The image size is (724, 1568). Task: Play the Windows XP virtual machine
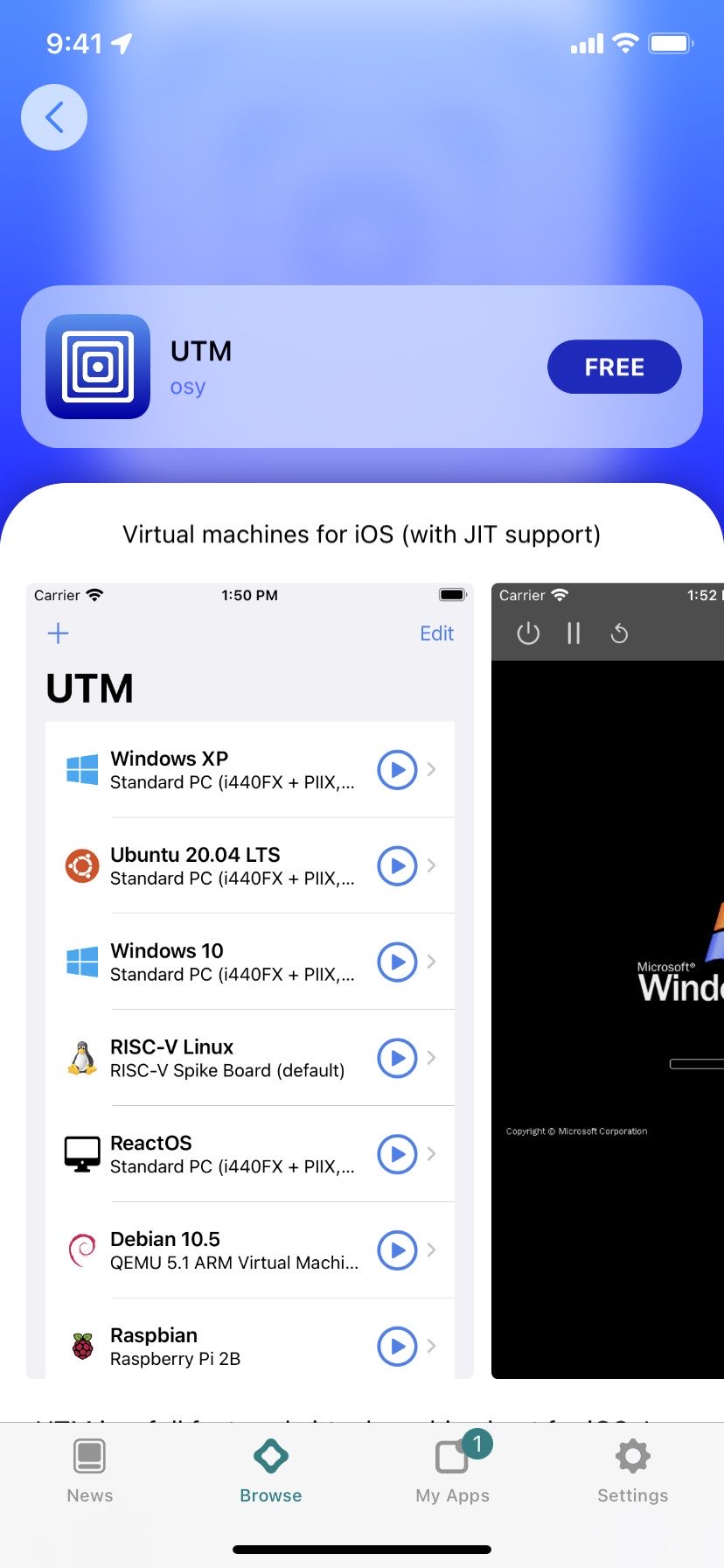click(x=397, y=770)
